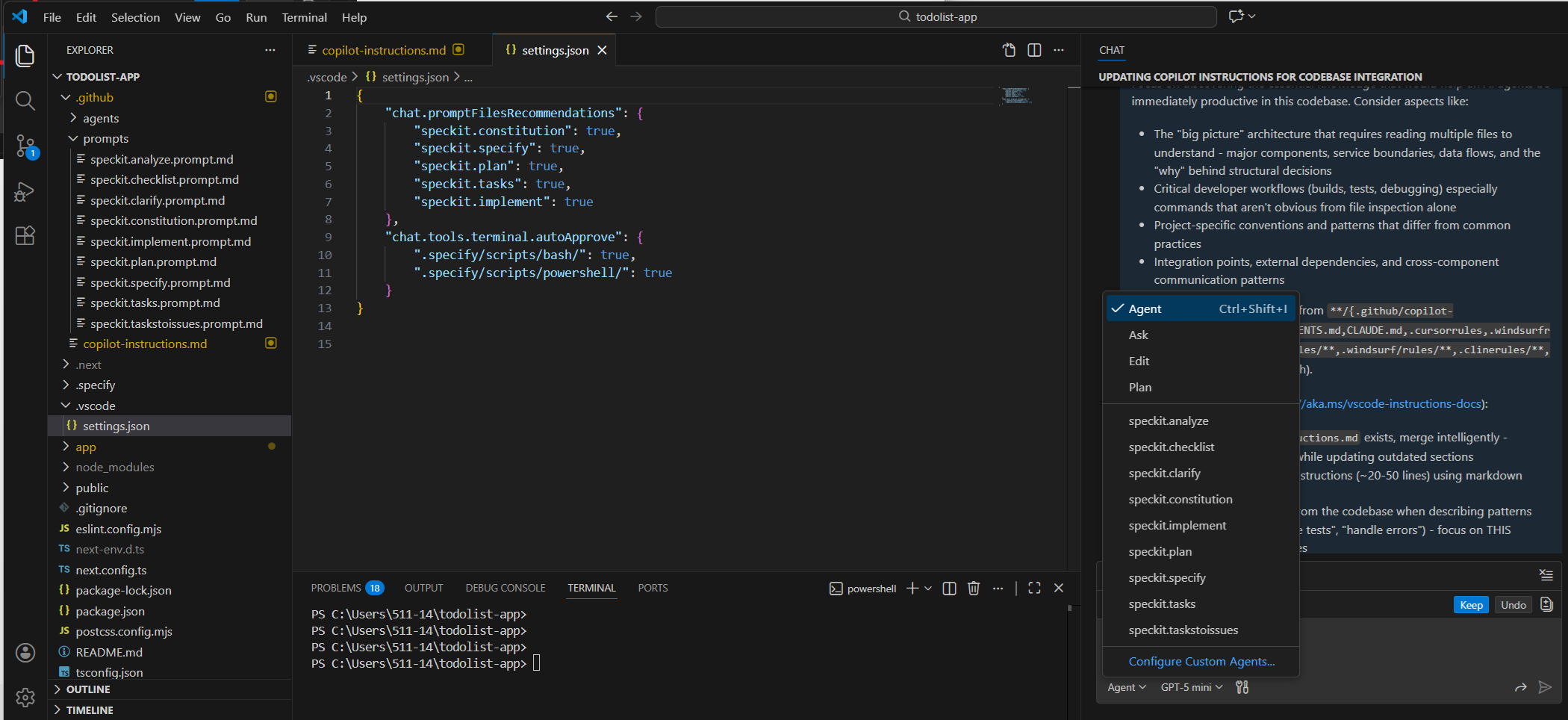Choose Plan mode in the menu
1568x720 pixels.
(1201, 387)
